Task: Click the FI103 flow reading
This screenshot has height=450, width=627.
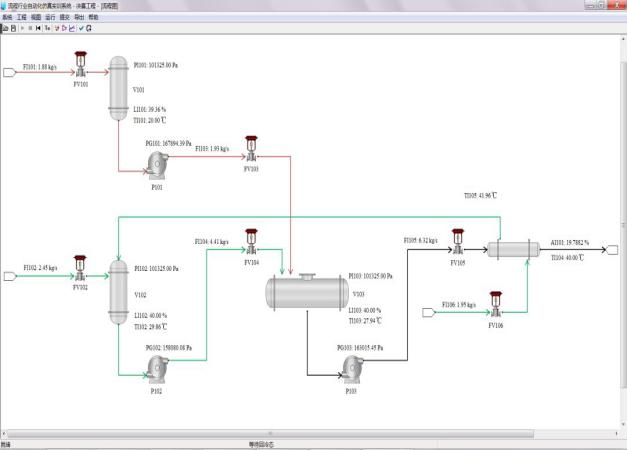Action: 212,148
